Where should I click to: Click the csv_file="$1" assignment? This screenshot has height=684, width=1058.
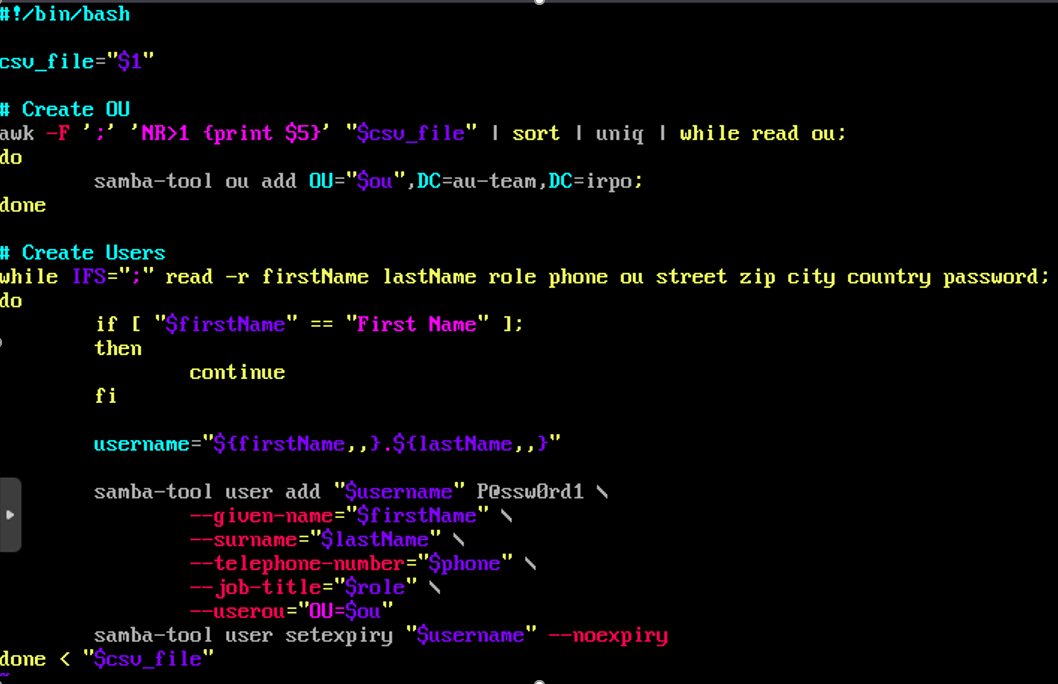(x=77, y=61)
